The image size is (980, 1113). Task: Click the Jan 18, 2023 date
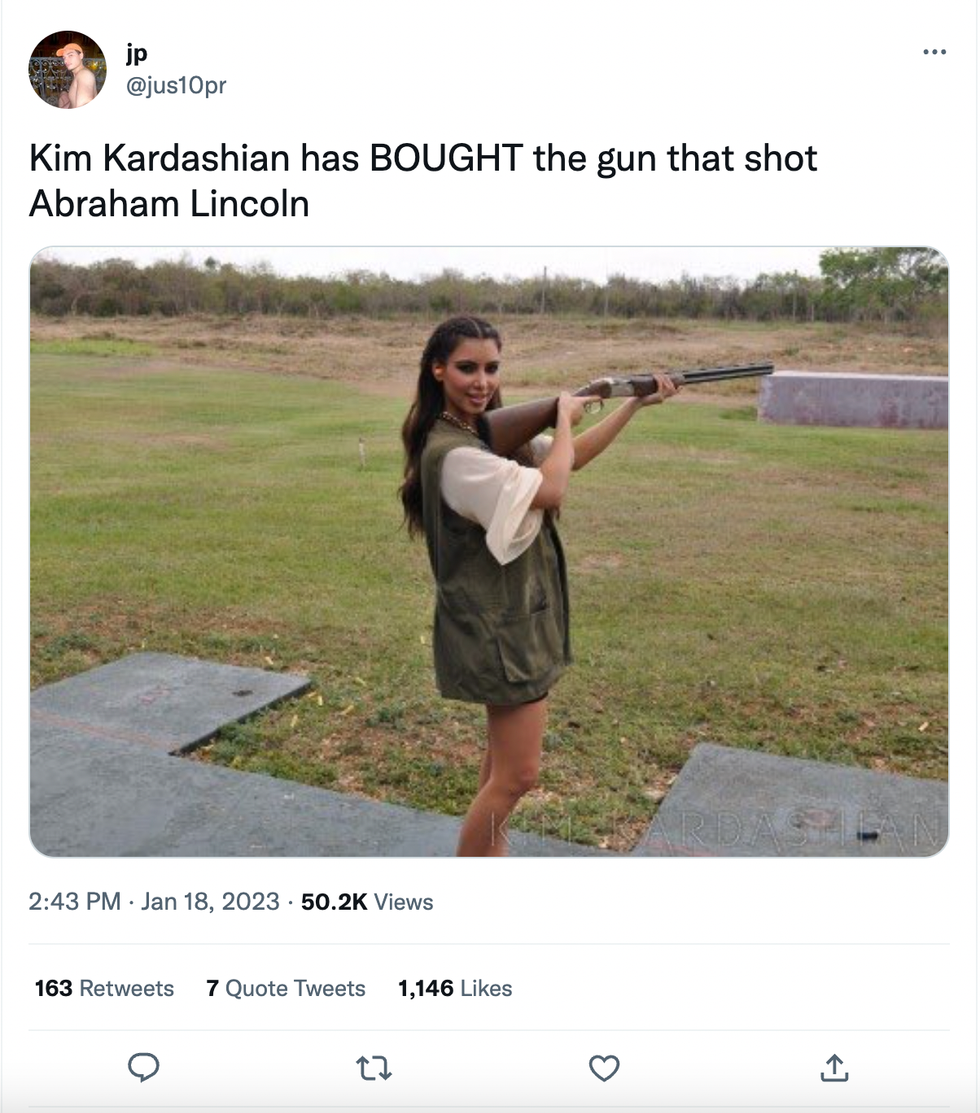click(x=210, y=901)
